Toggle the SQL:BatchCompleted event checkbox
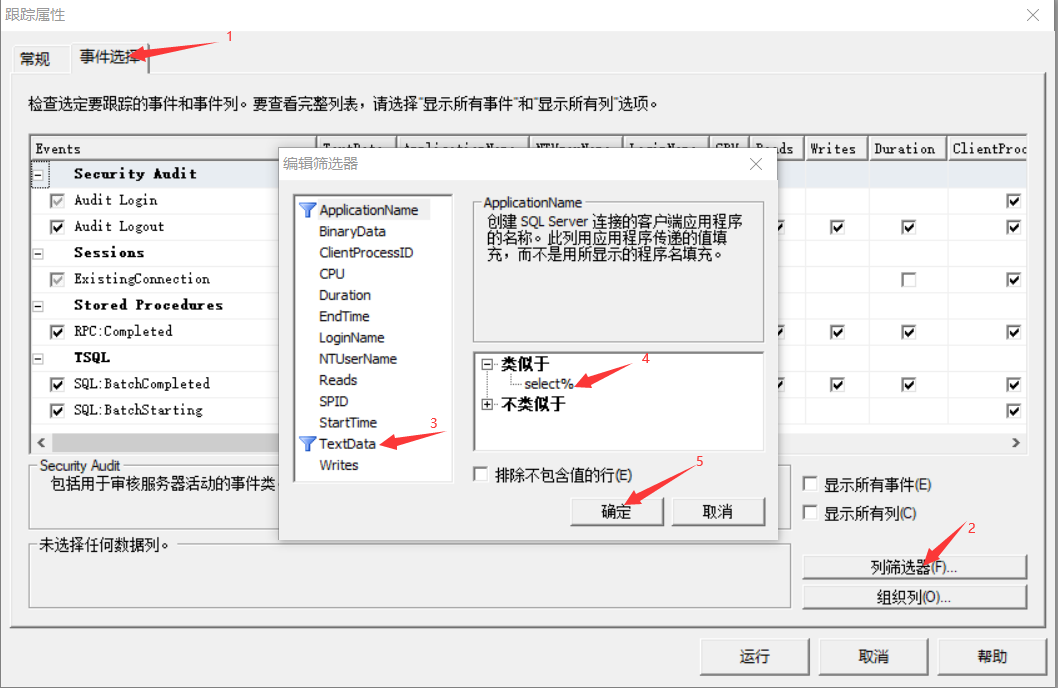This screenshot has height=688, width=1058. [57, 384]
